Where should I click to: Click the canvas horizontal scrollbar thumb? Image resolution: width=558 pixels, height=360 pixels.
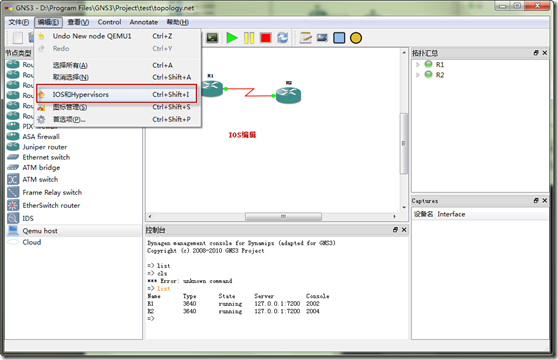point(283,216)
